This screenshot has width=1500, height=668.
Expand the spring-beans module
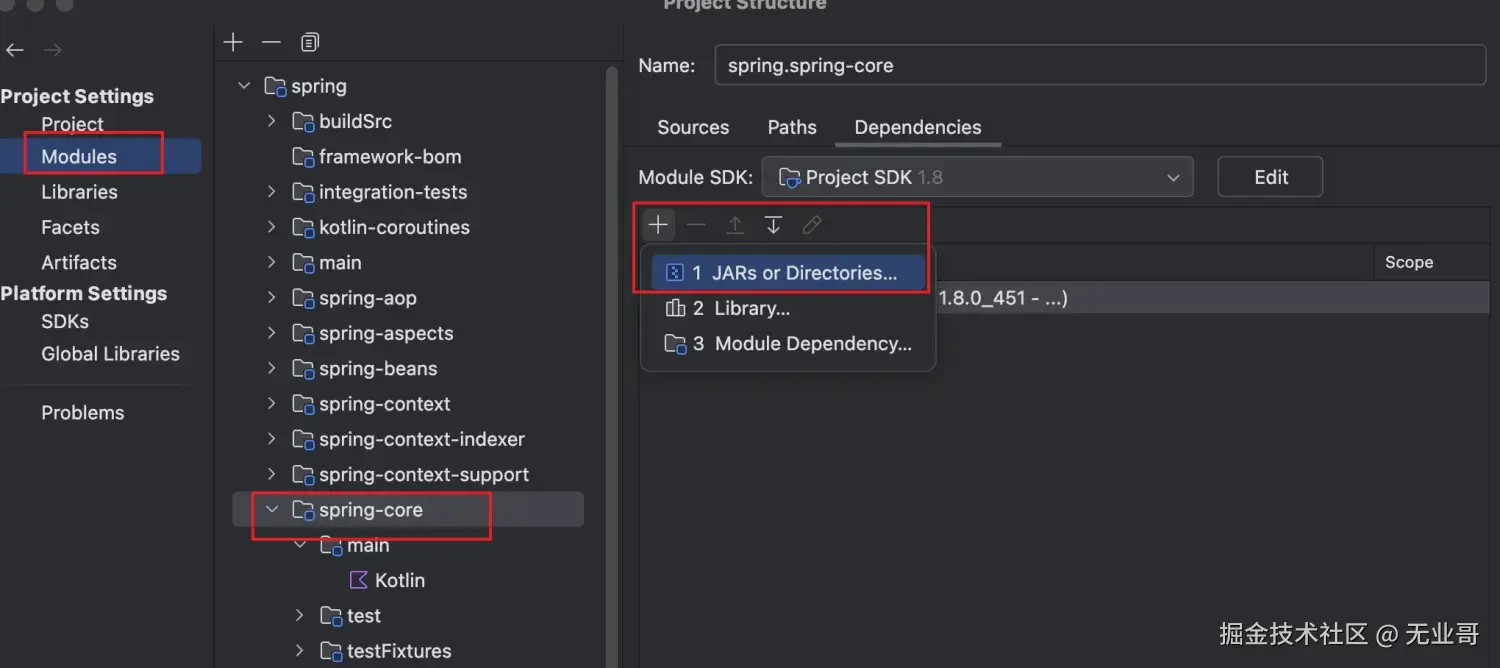pos(271,368)
